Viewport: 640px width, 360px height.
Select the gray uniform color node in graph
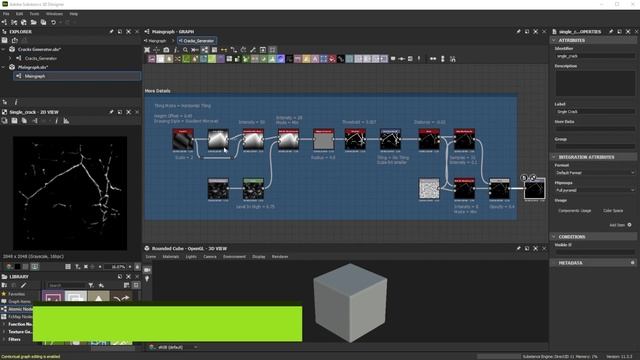tap(324, 140)
